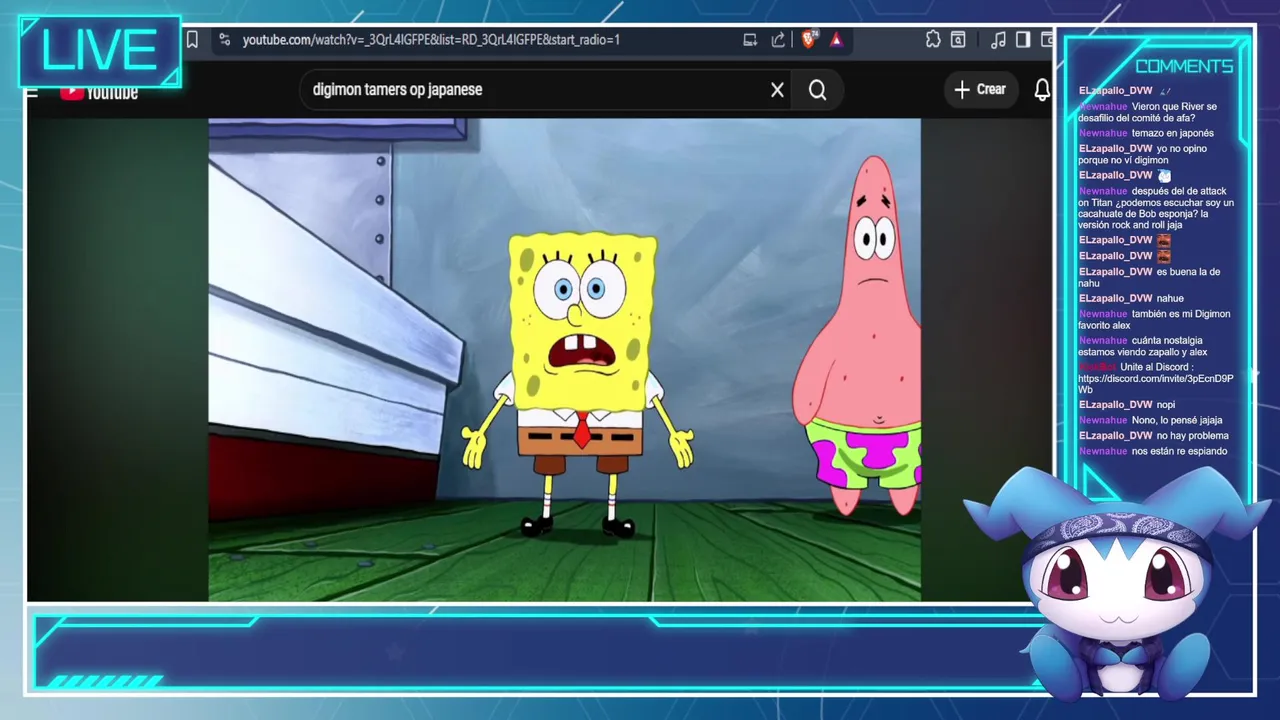Click comment 'no hay problema'
Viewport: 1280px width, 720px height.
(1192, 436)
